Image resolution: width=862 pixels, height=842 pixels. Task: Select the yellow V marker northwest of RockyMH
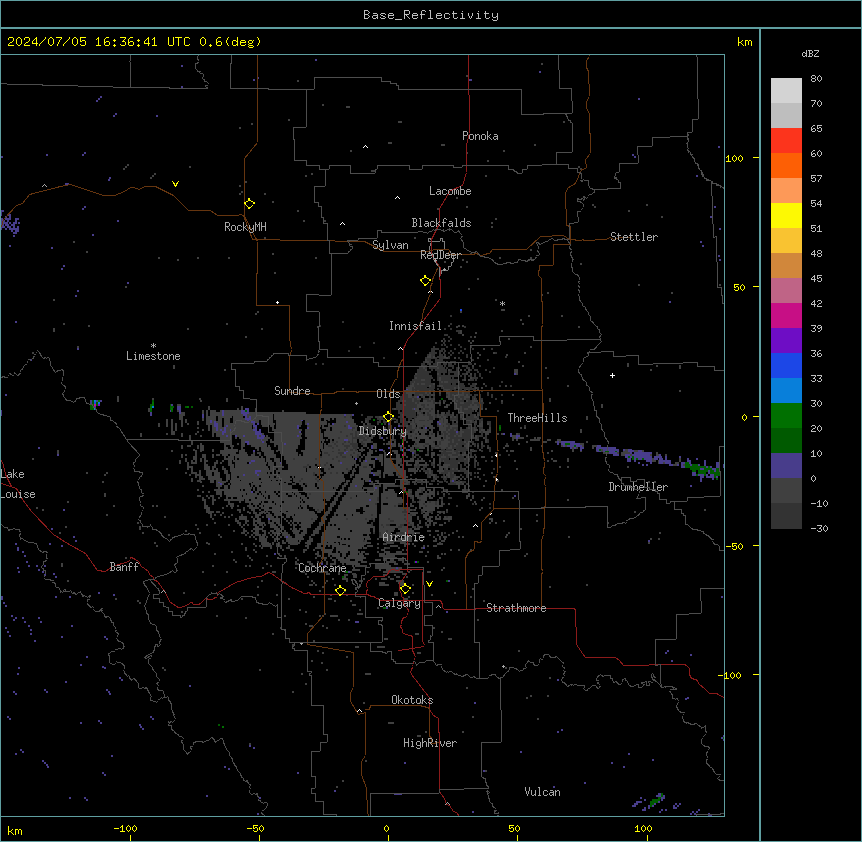(175, 184)
